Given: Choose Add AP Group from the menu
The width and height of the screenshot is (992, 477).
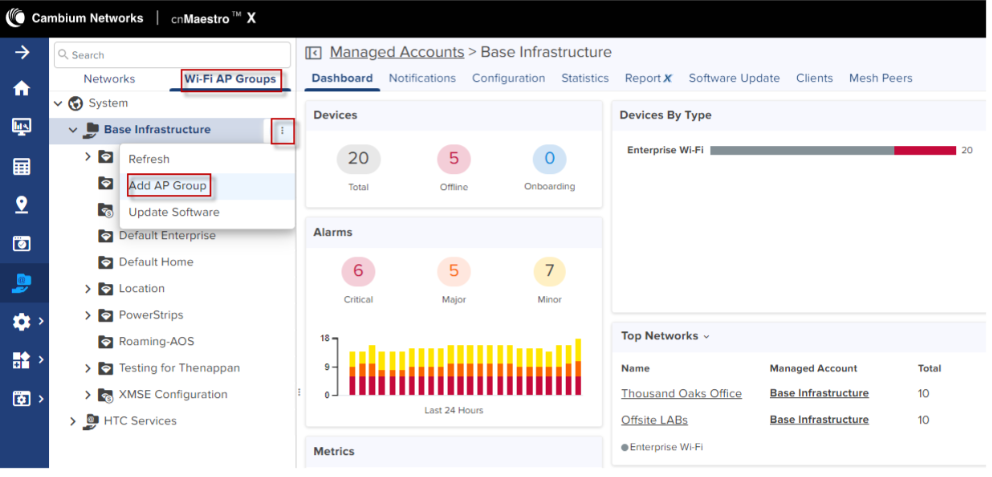Looking at the screenshot, I should pos(167,186).
